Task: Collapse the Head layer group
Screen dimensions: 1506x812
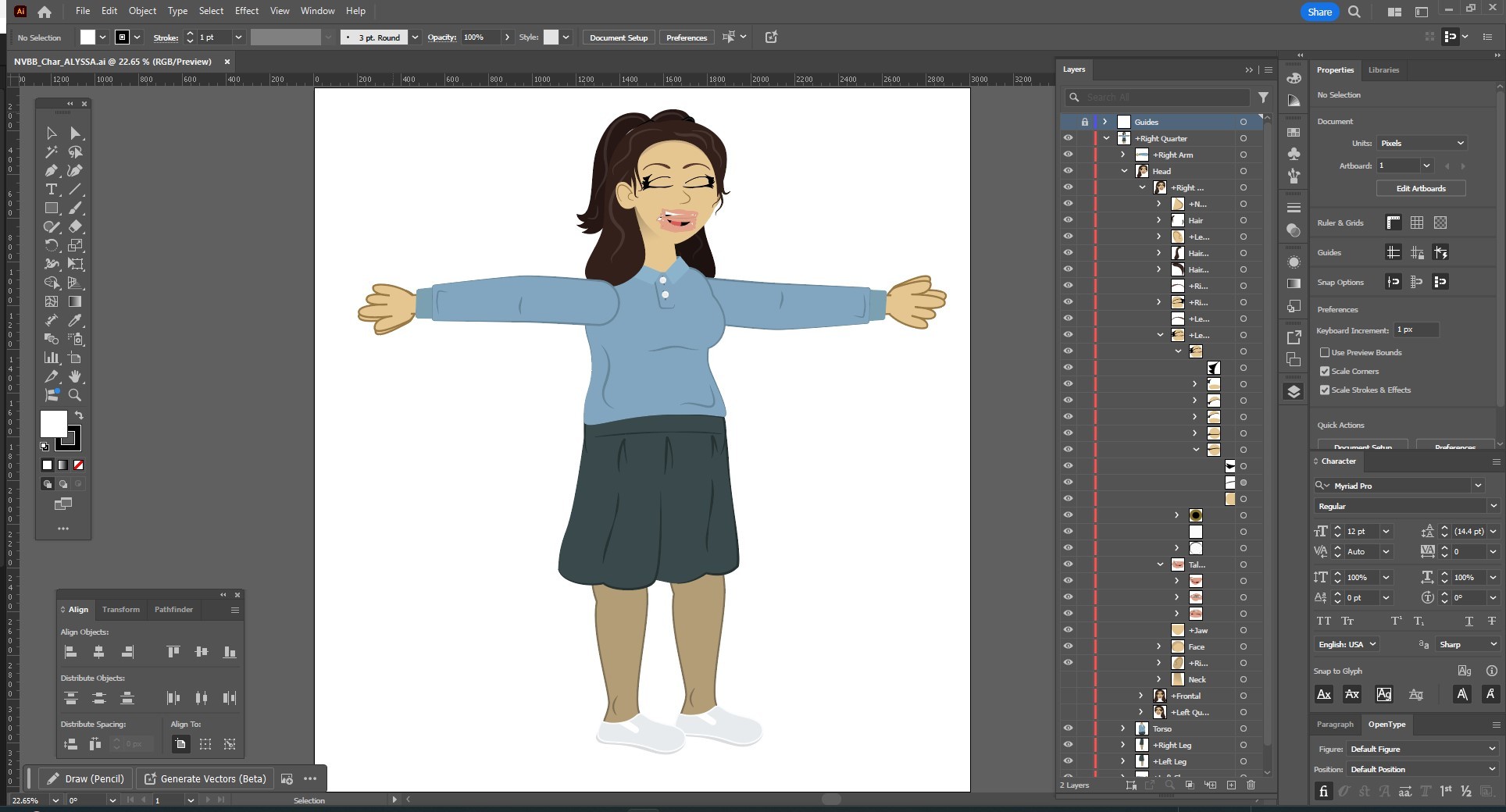Action: (x=1125, y=171)
